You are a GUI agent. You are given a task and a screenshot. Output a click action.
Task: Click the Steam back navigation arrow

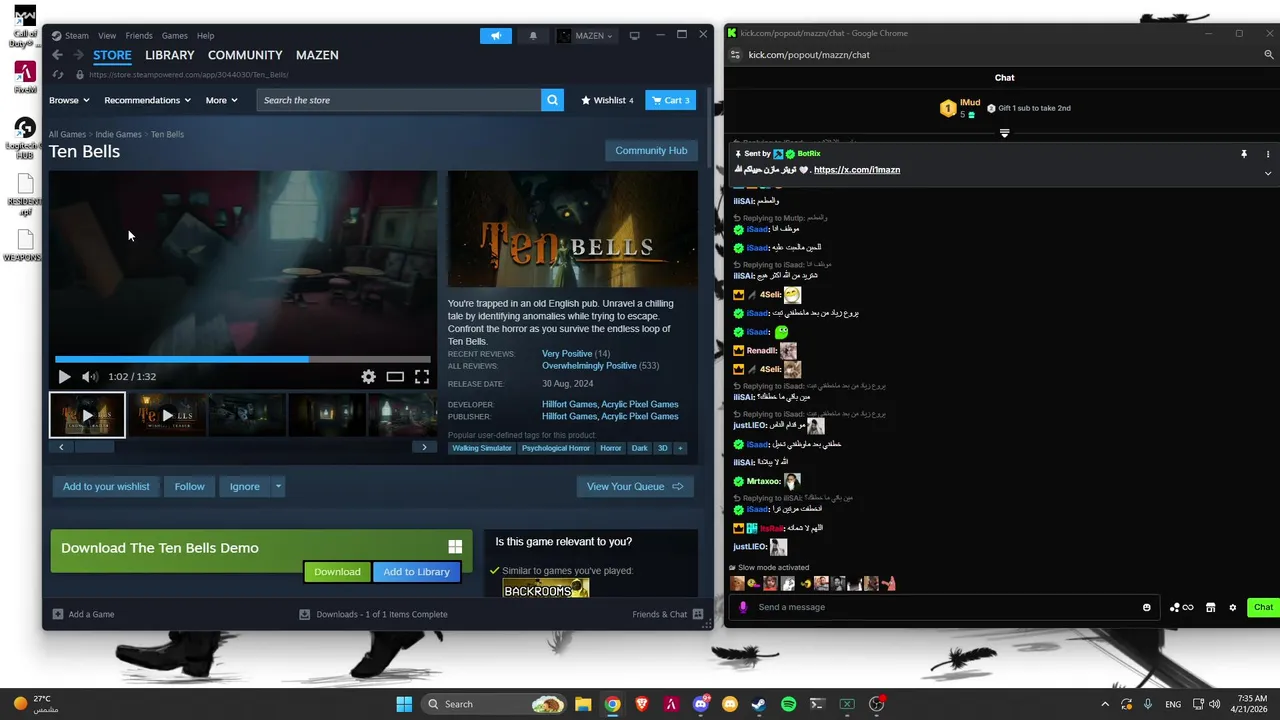(57, 55)
